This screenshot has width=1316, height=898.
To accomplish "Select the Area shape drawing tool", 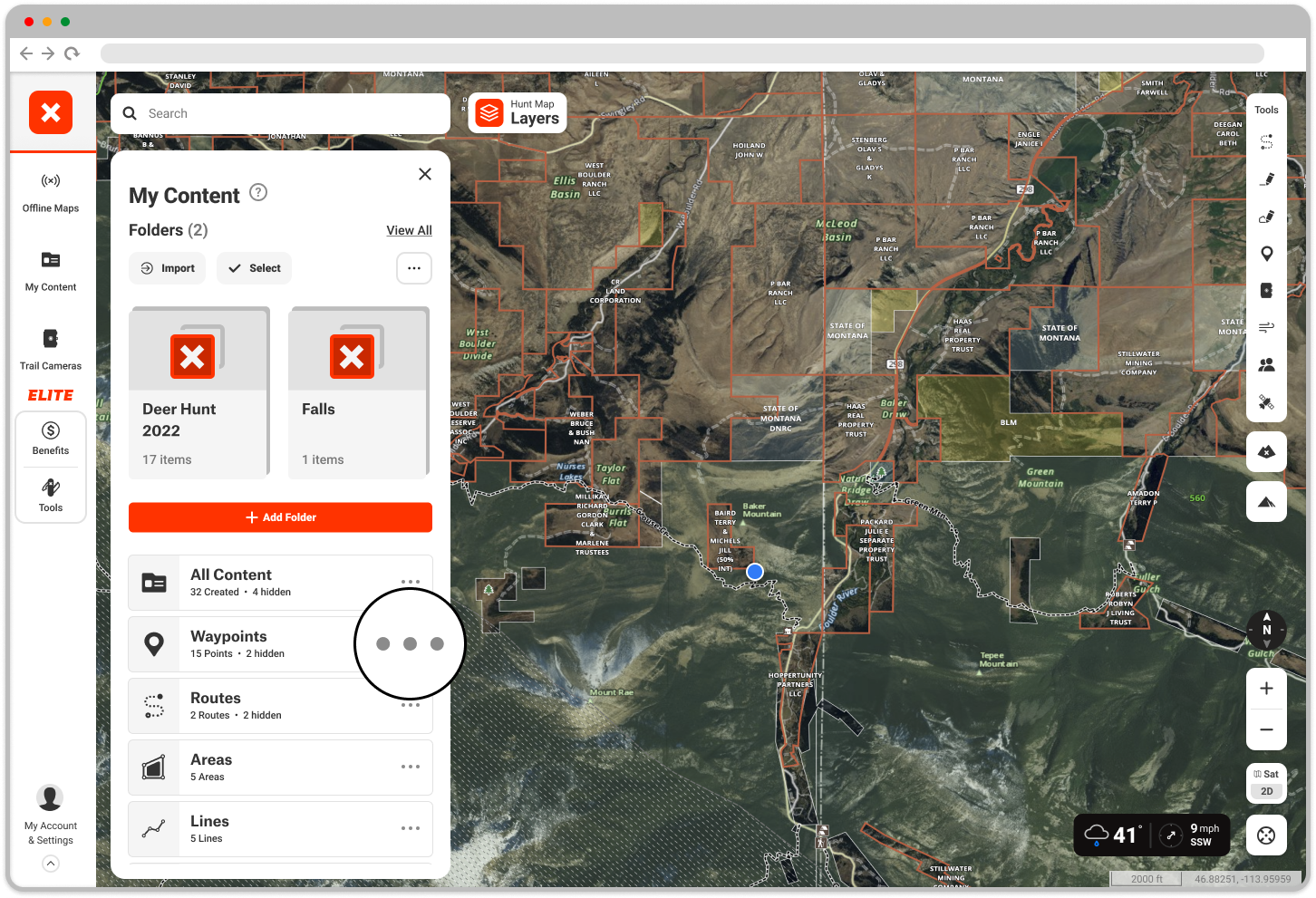I will pyautogui.click(x=1266, y=217).
